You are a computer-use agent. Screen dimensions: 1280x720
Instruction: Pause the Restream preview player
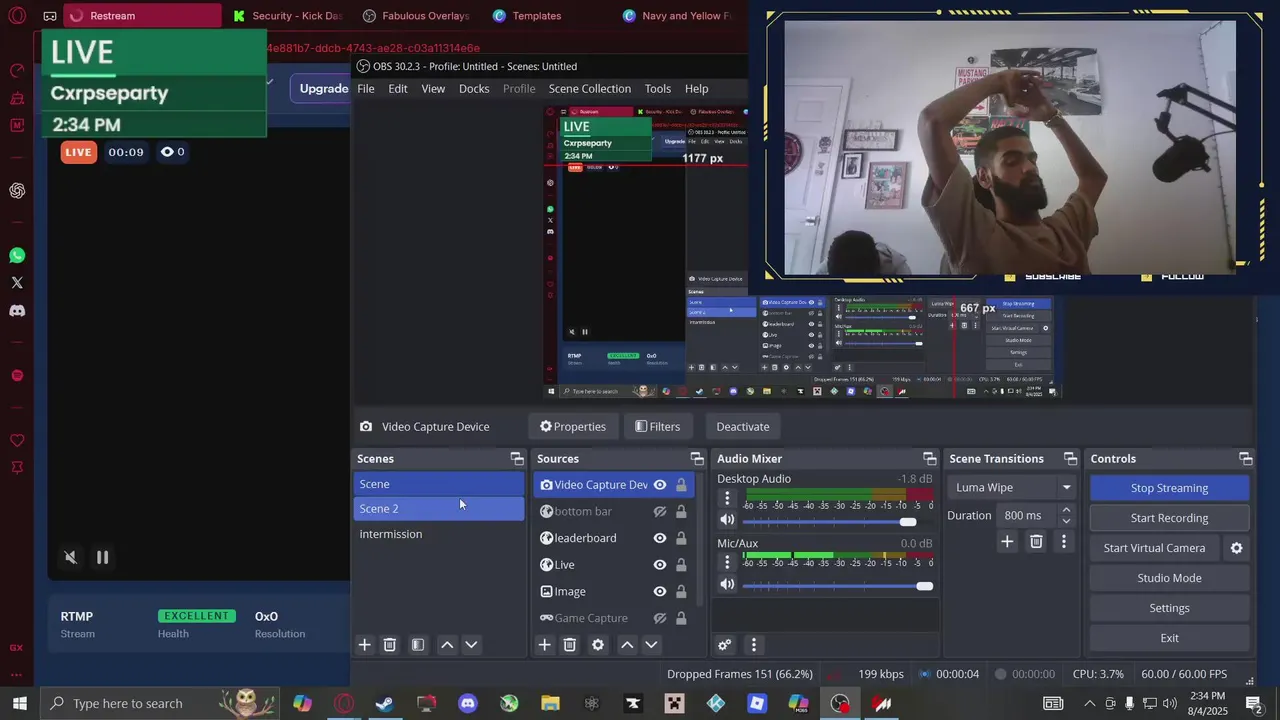click(102, 558)
